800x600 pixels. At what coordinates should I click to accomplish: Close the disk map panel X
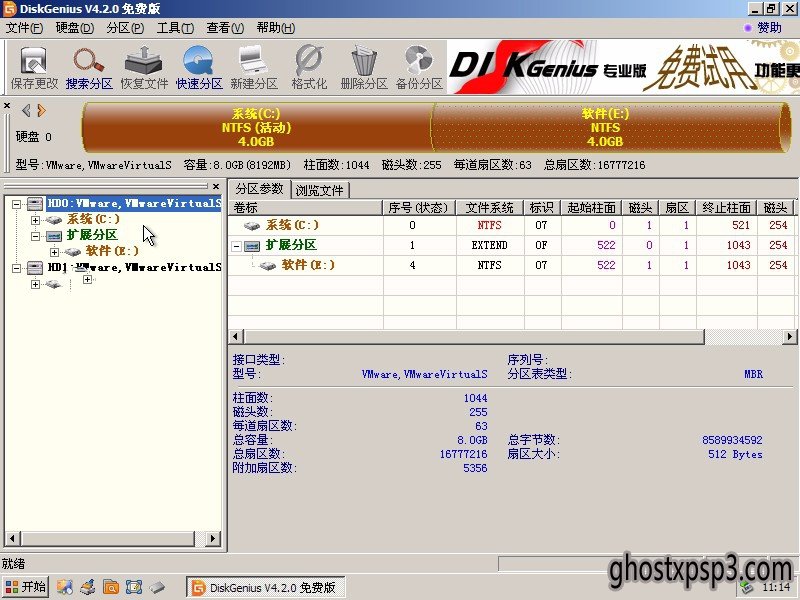coord(7,106)
